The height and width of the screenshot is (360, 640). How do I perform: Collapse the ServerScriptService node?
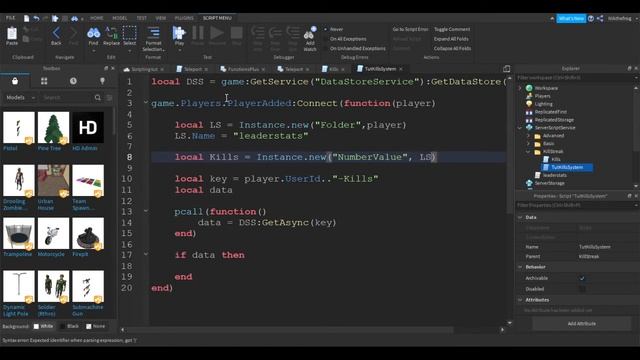click(520, 128)
